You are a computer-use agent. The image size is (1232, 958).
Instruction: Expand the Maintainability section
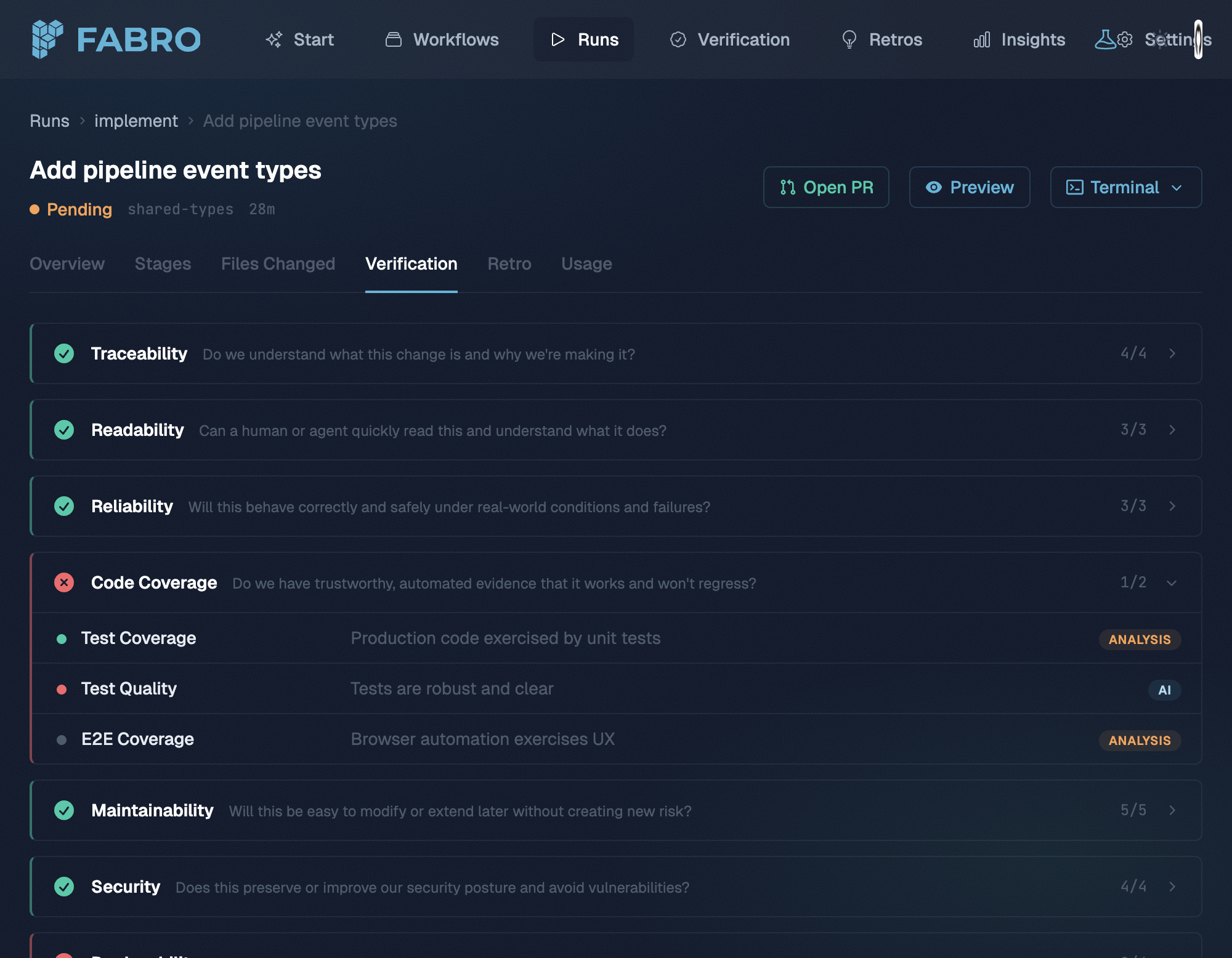coord(1172,811)
